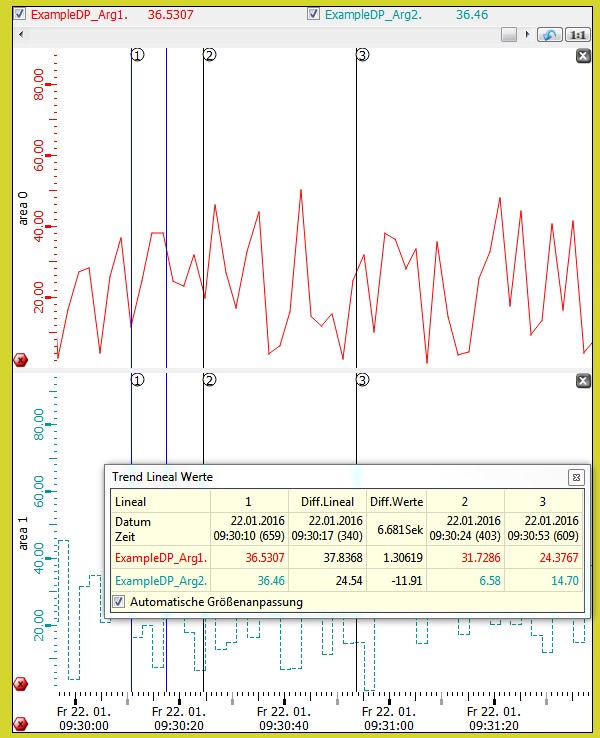600x738 pixels.
Task: Click the 1:1 zoom reset button
Action: pos(578,35)
